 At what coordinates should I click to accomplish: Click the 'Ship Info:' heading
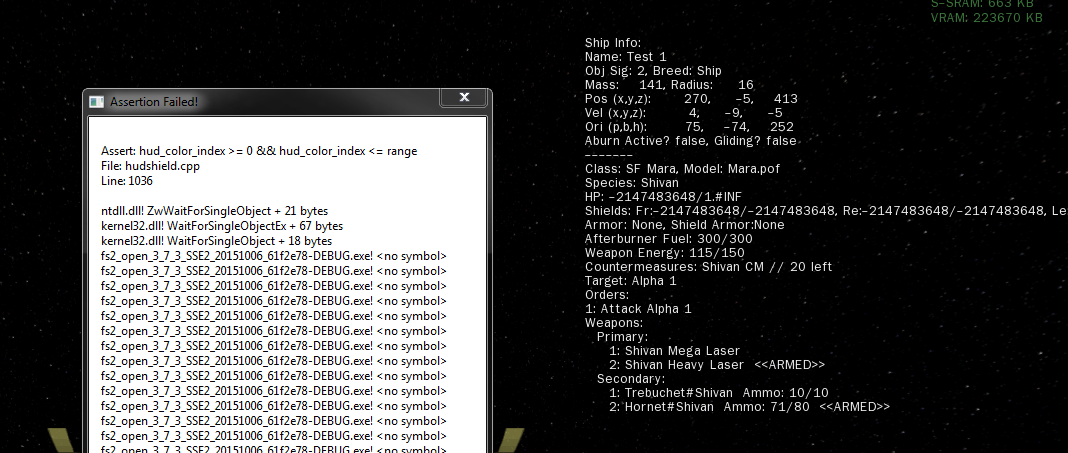(x=613, y=43)
